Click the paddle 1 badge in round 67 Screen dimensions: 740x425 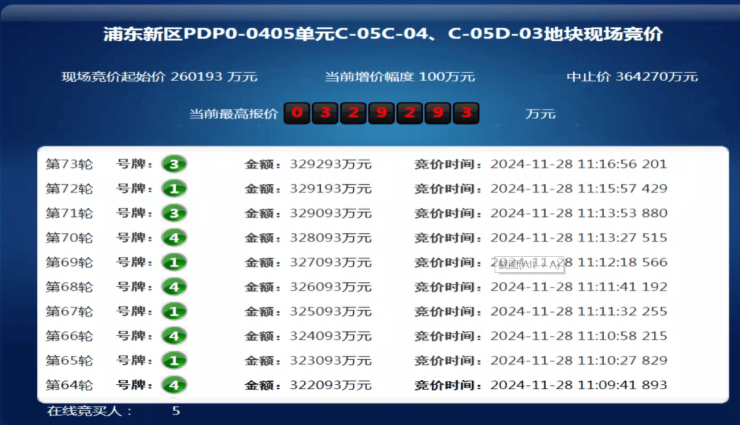174,311
